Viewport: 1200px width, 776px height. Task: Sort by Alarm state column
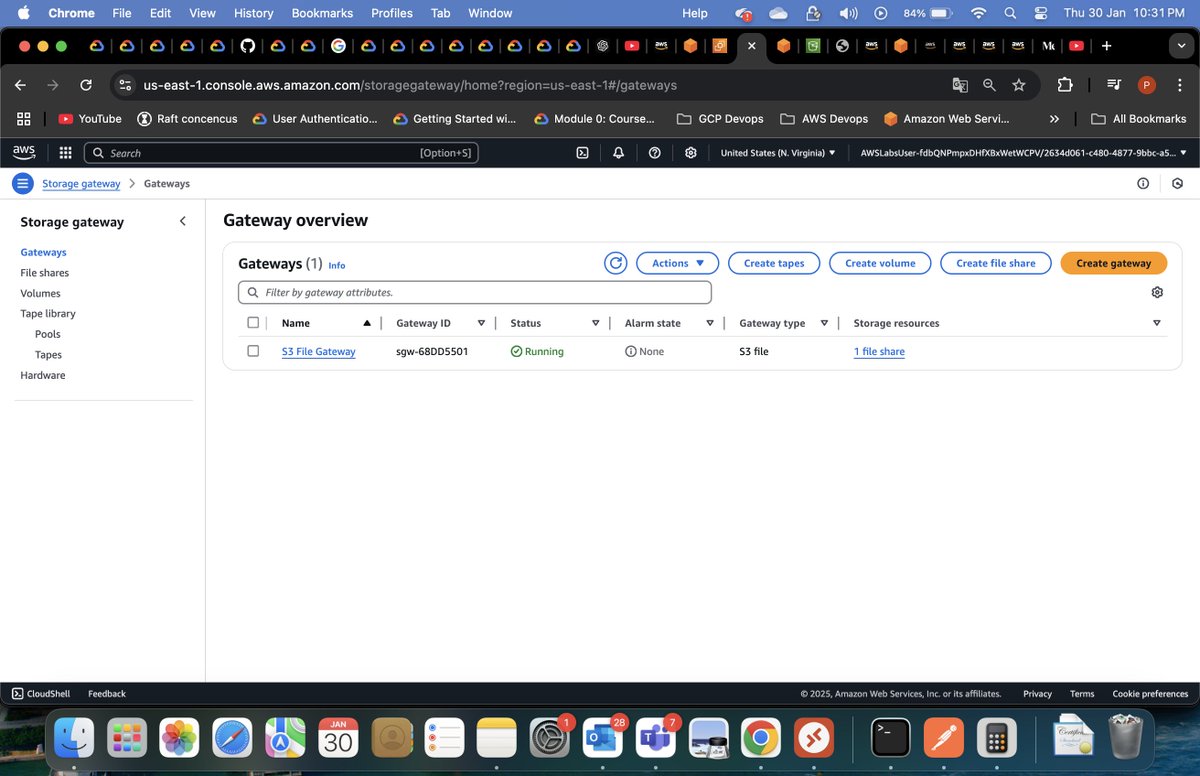[x=710, y=323]
